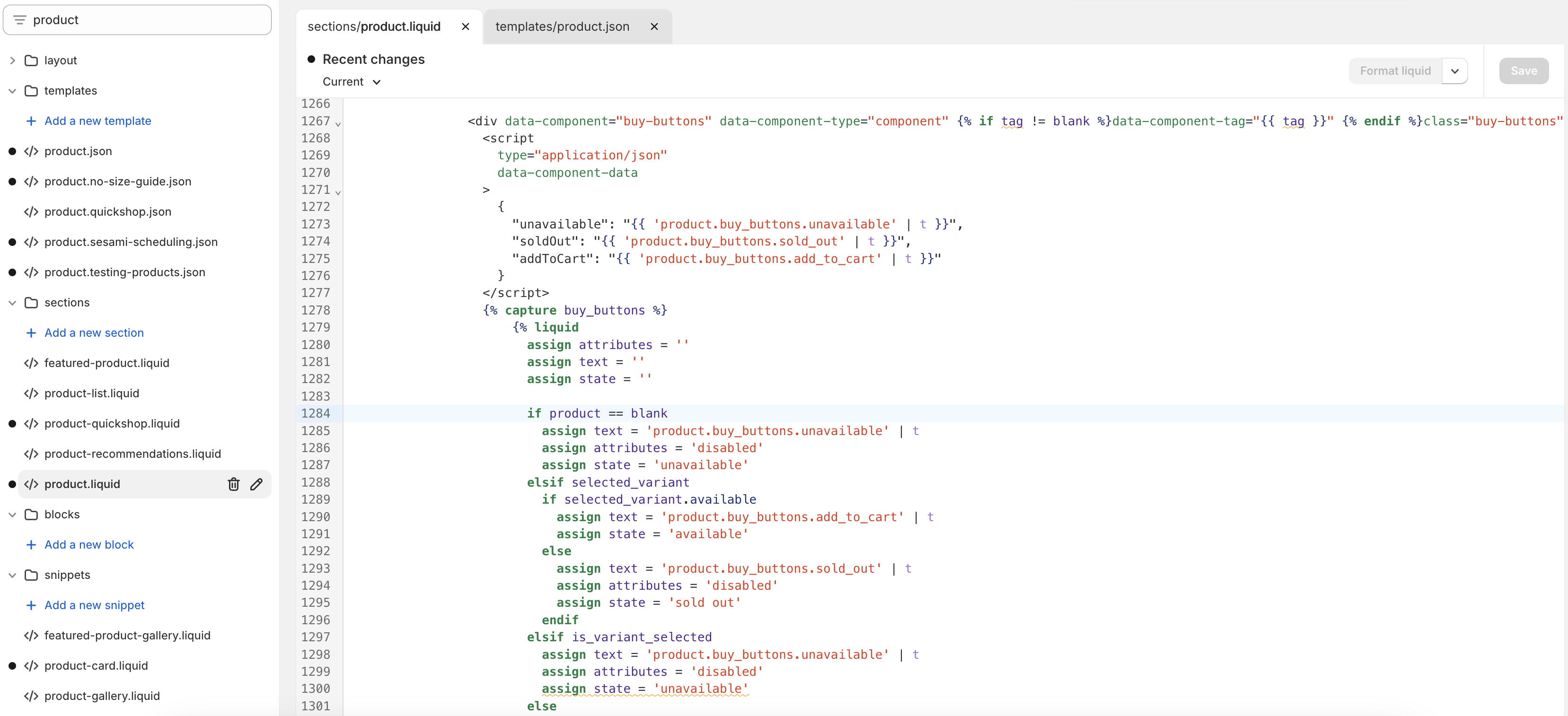Collapse the templates folder

[12, 91]
